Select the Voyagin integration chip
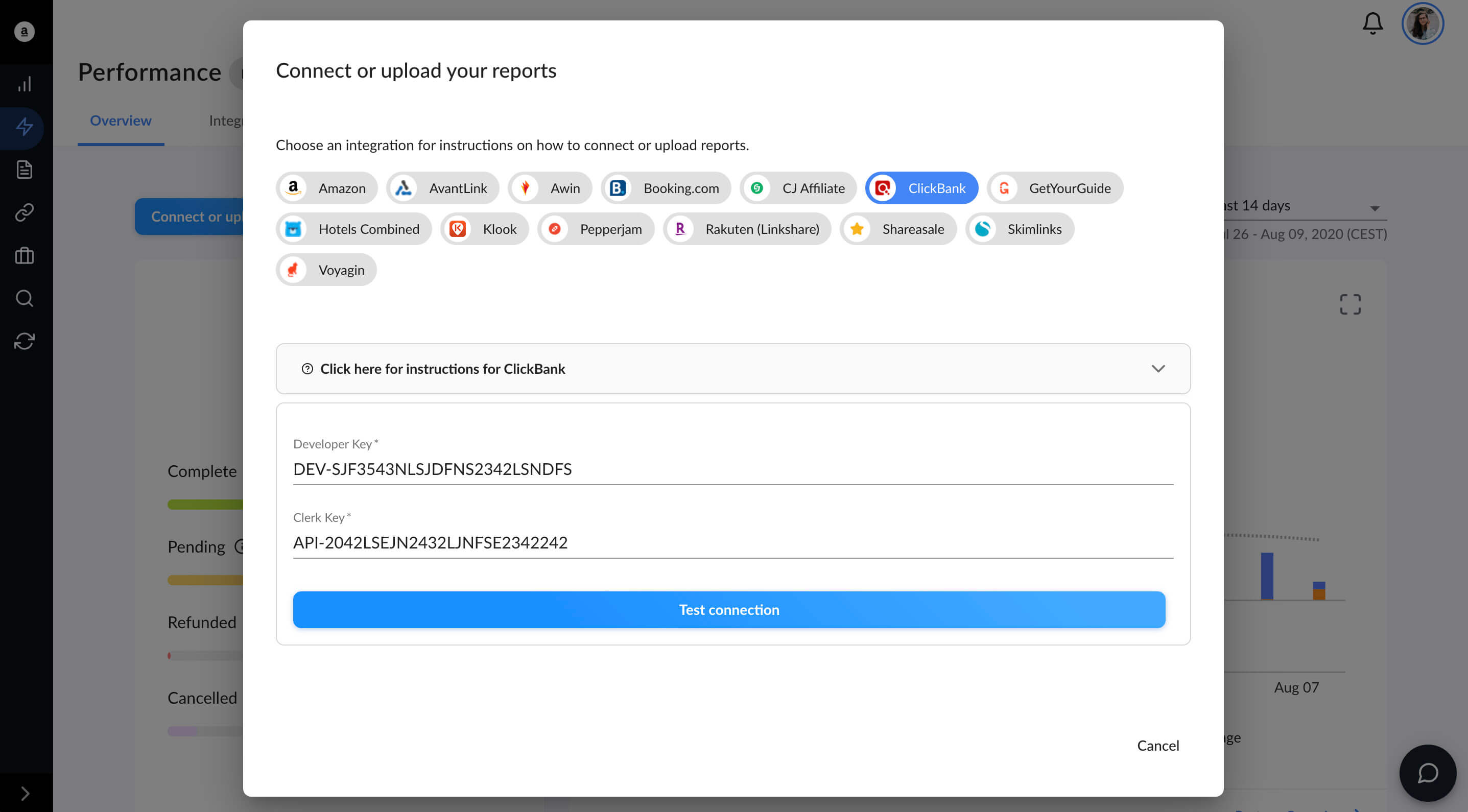The width and height of the screenshot is (1468, 812). point(326,270)
